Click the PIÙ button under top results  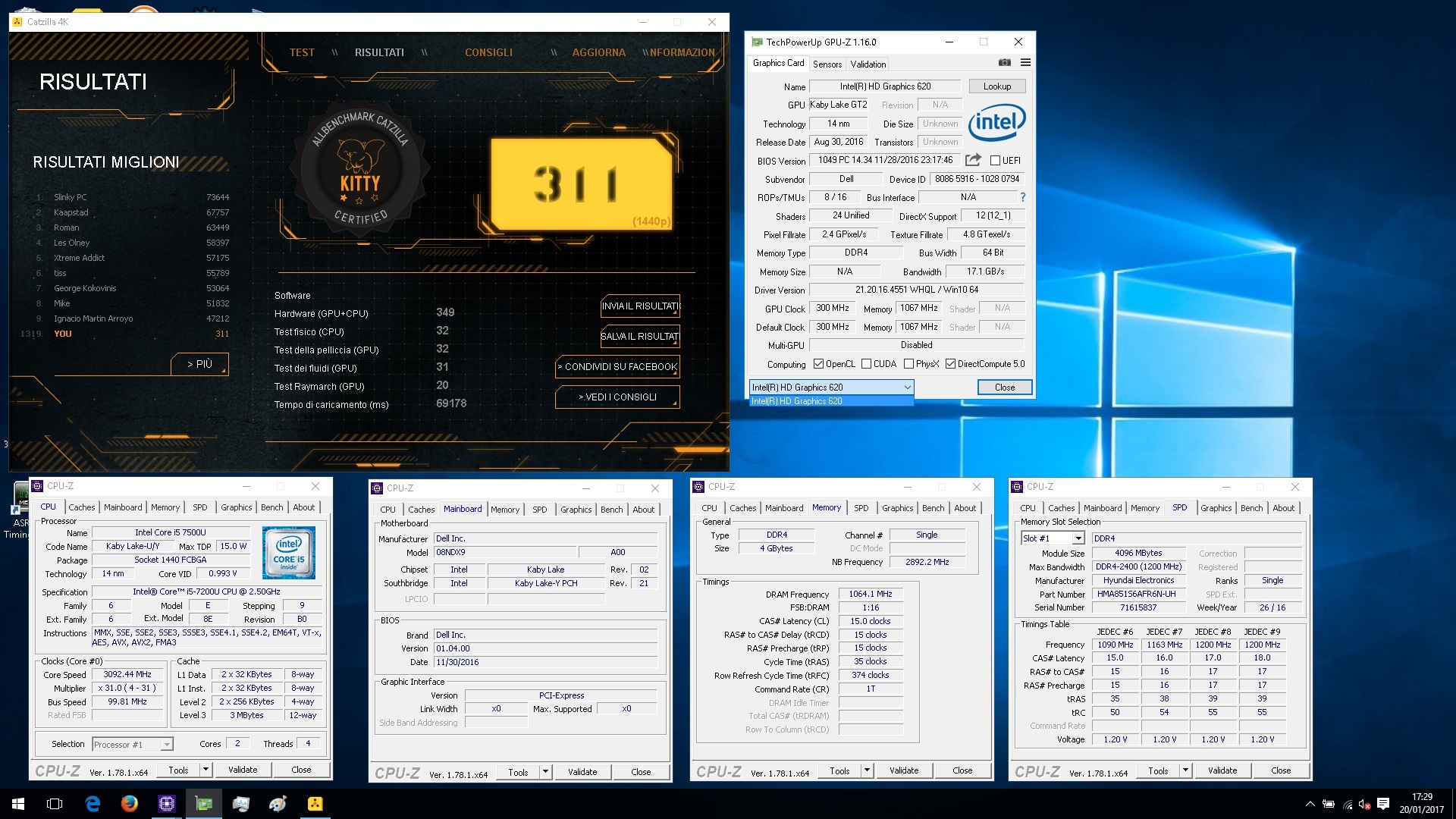coord(199,364)
